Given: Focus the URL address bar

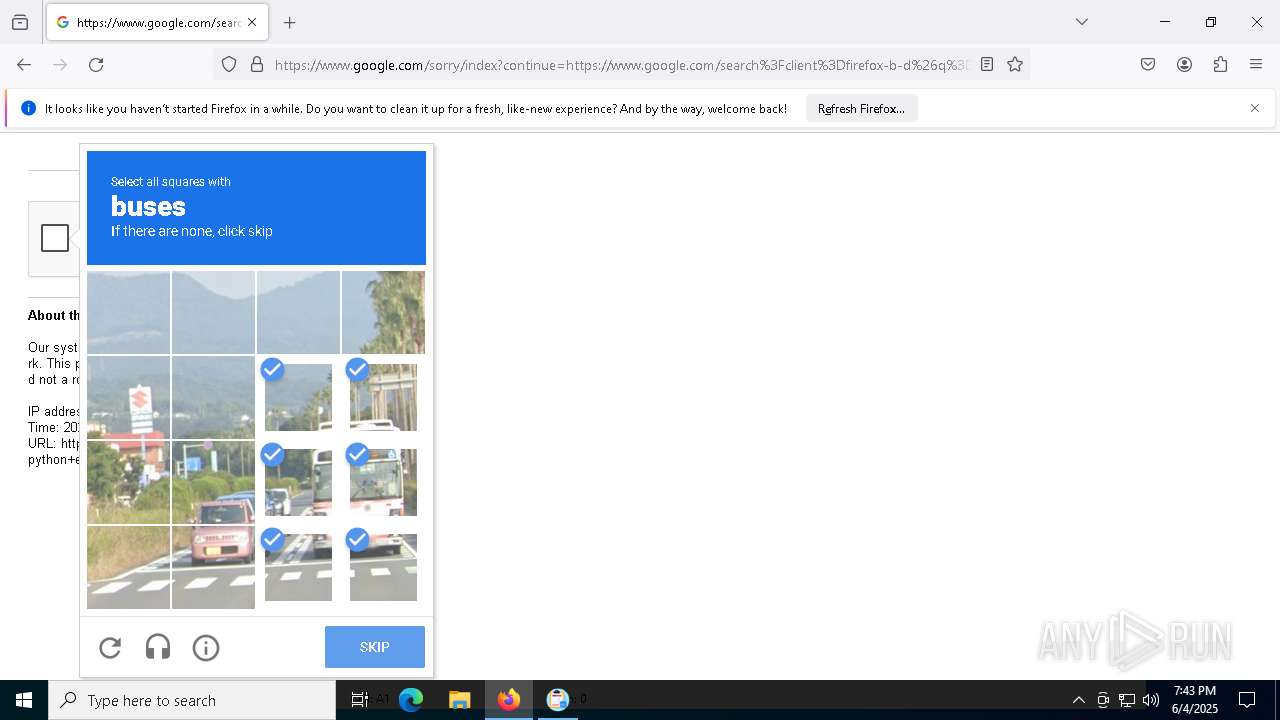Looking at the screenshot, I should tap(621, 65).
